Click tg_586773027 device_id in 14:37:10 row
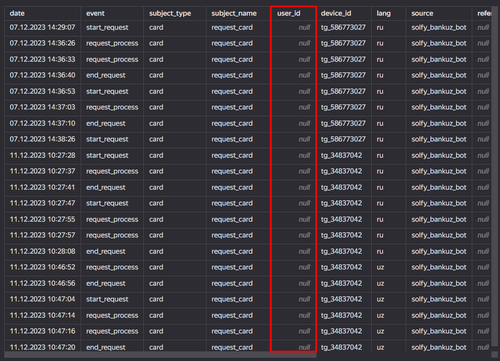500x361 pixels. 343,124
